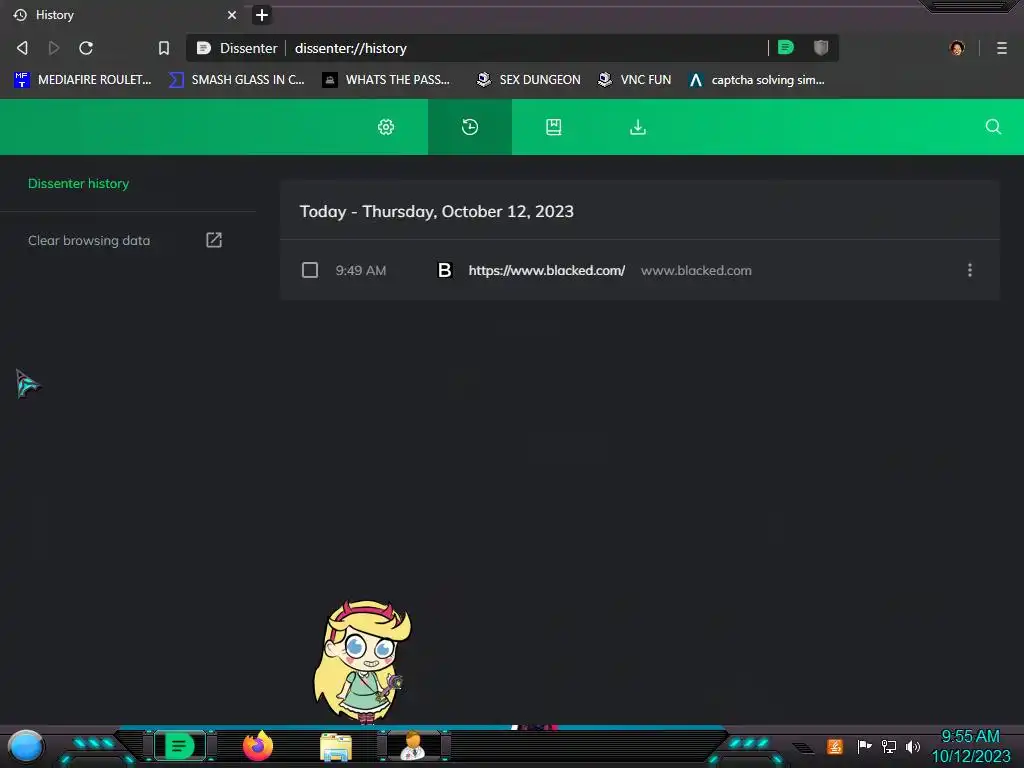Click the Dissenter taskbar button
This screenshot has width=1024, height=768.
[x=180, y=746]
